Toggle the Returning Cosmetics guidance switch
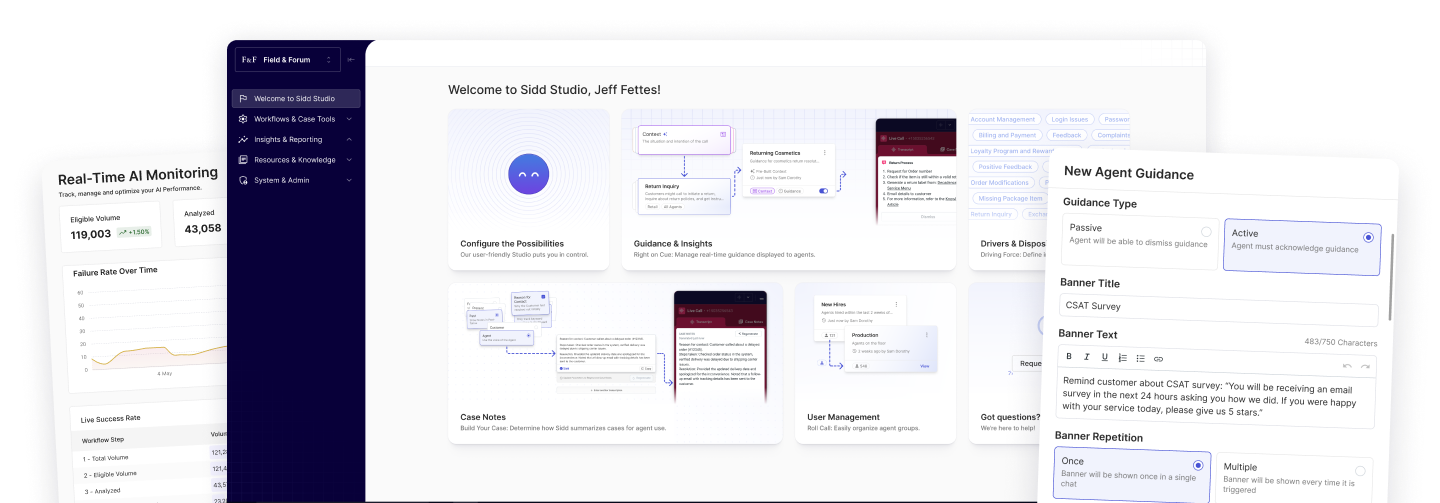This screenshot has width=1440, height=503. [x=824, y=190]
